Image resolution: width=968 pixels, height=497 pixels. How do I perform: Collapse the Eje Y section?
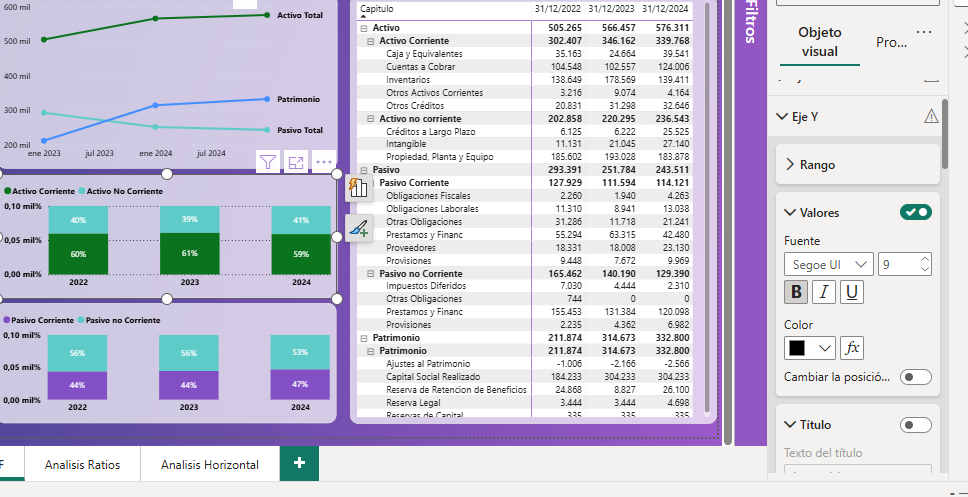click(x=782, y=117)
